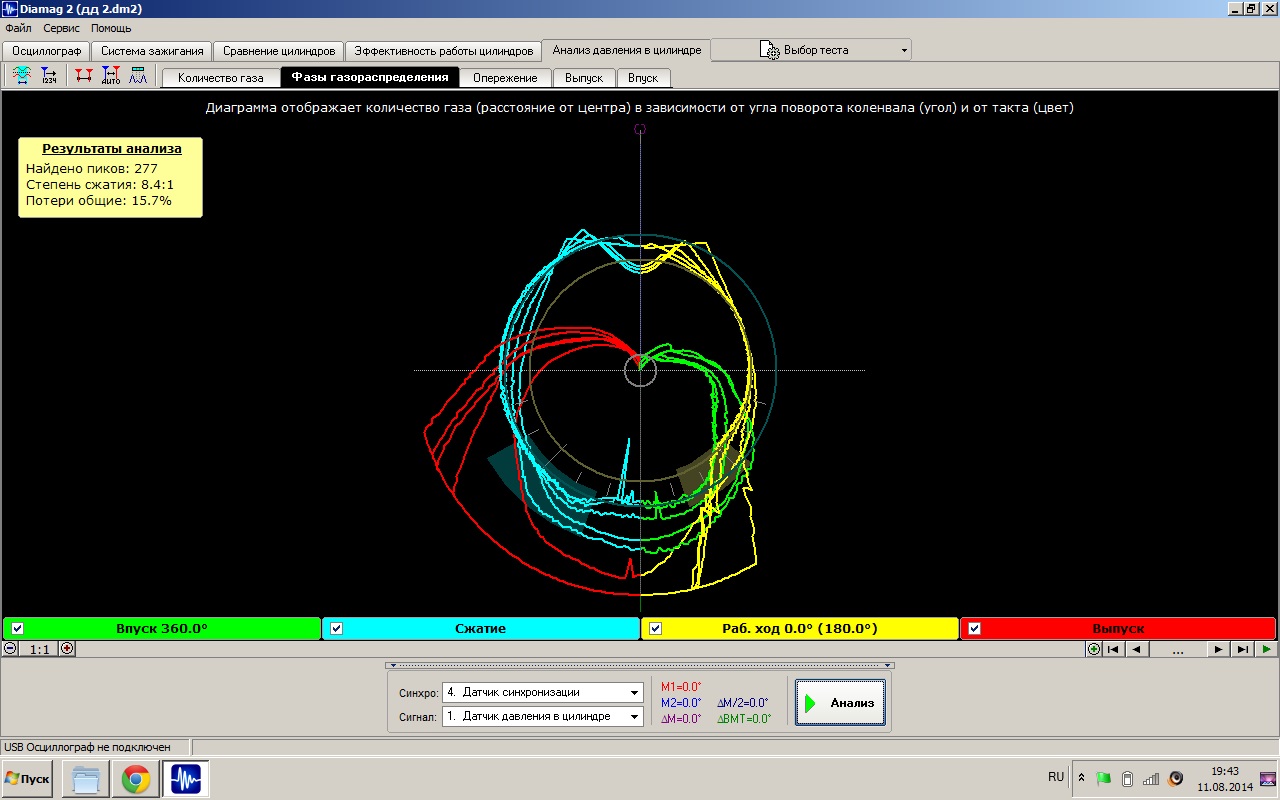This screenshot has height=800, width=1280.
Task: Click the Степень сжатия: 8.4:1 line
Action: tap(100, 184)
